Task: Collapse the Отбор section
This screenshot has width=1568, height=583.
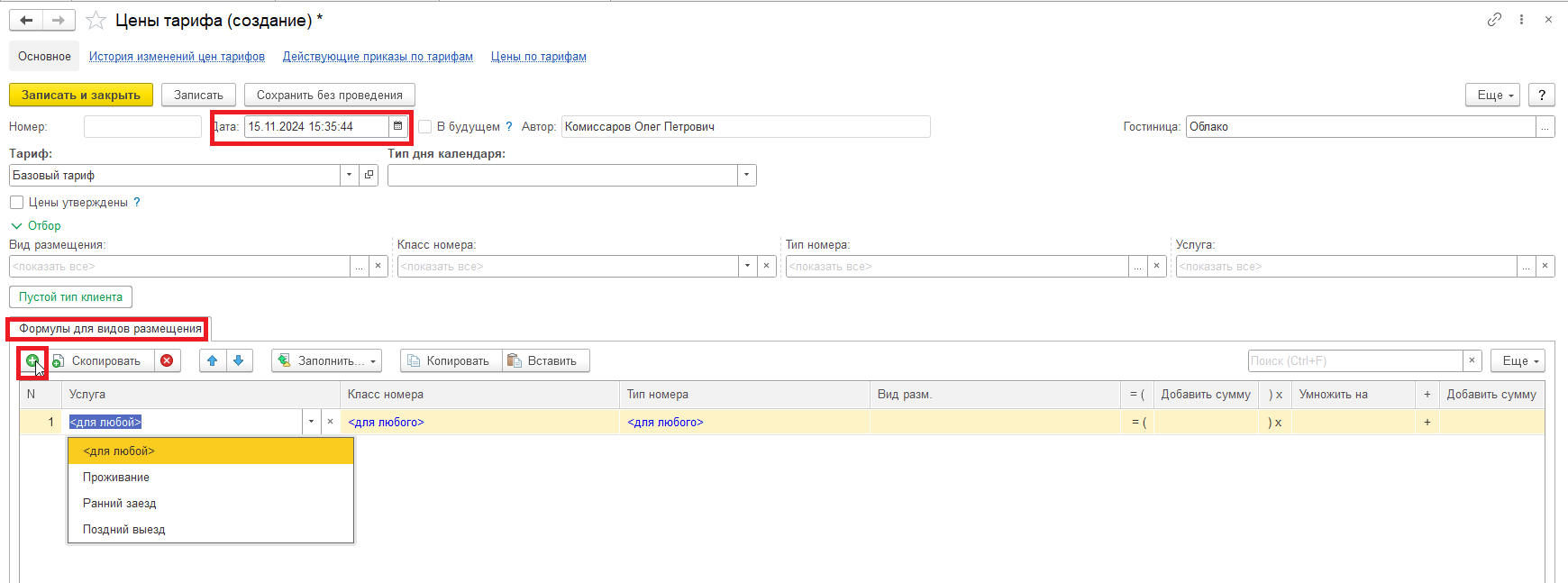Action: (36, 226)
